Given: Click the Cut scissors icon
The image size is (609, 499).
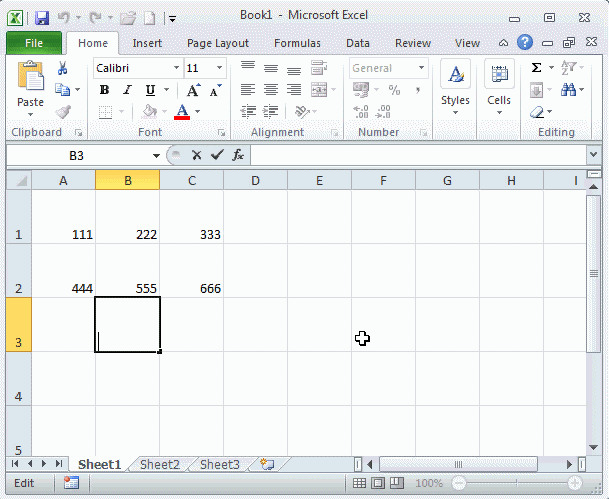Looking at the screenshot, I should [63, 68].
